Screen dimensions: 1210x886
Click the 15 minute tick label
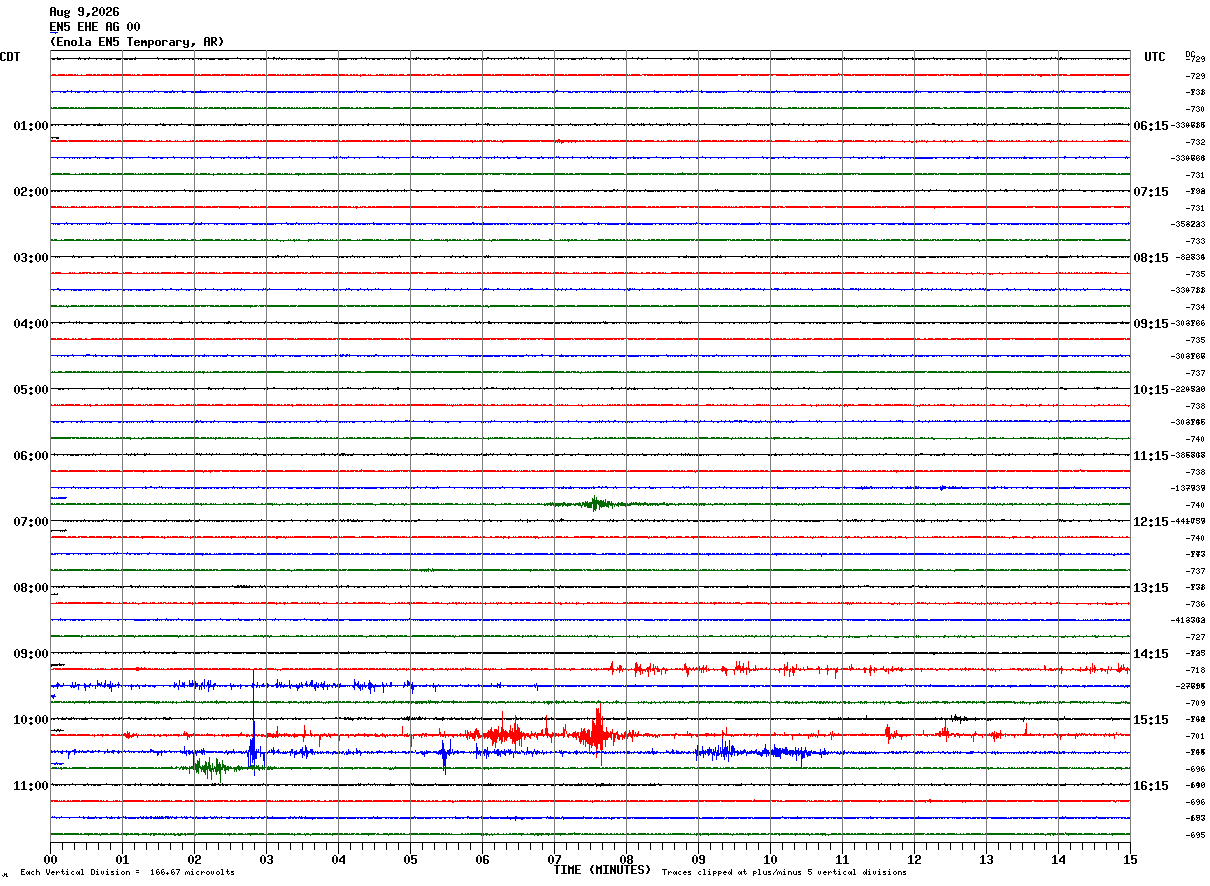click(x=1130, y=859)
